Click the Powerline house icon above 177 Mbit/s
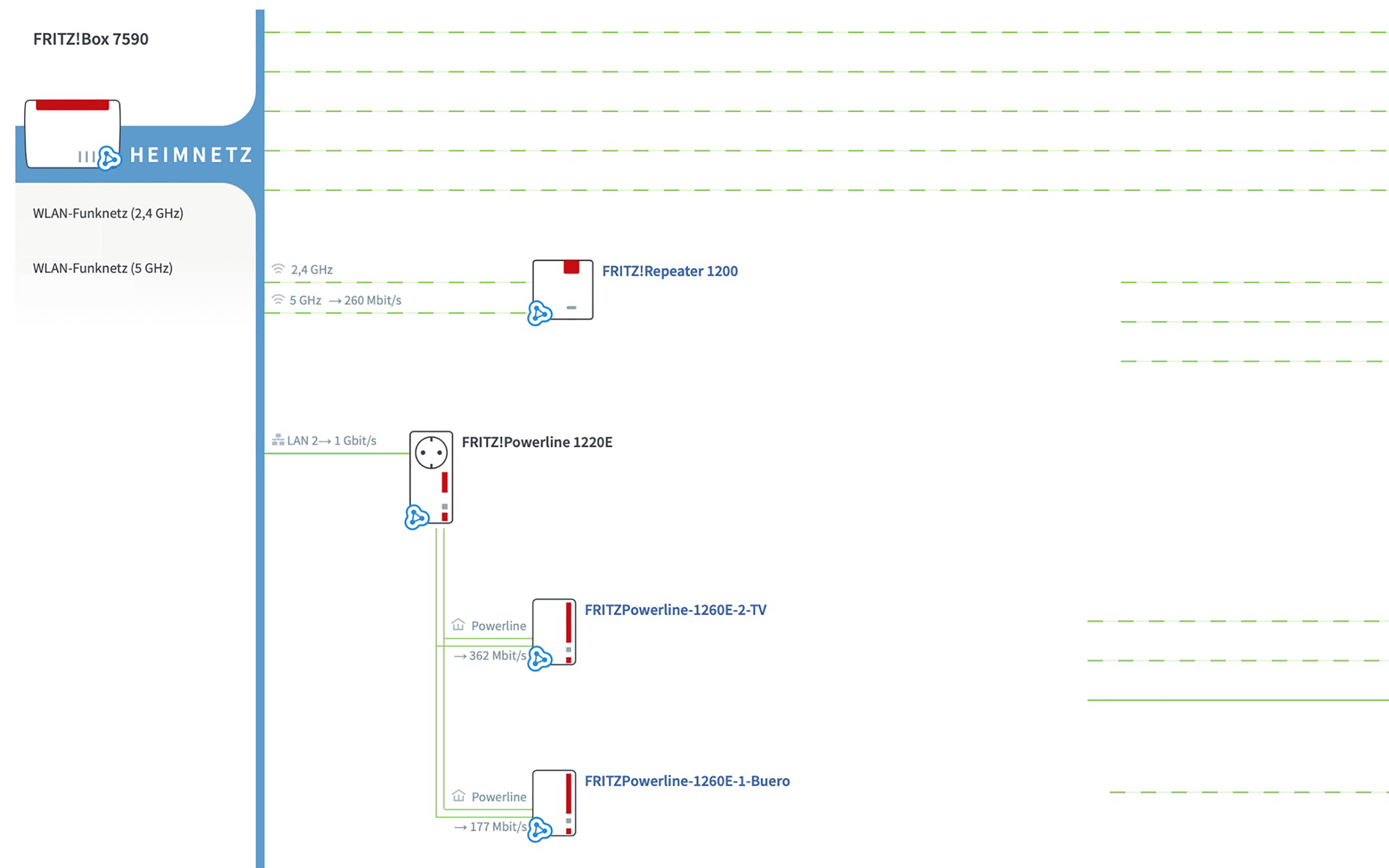The image size is (1389, 868). 457,795
